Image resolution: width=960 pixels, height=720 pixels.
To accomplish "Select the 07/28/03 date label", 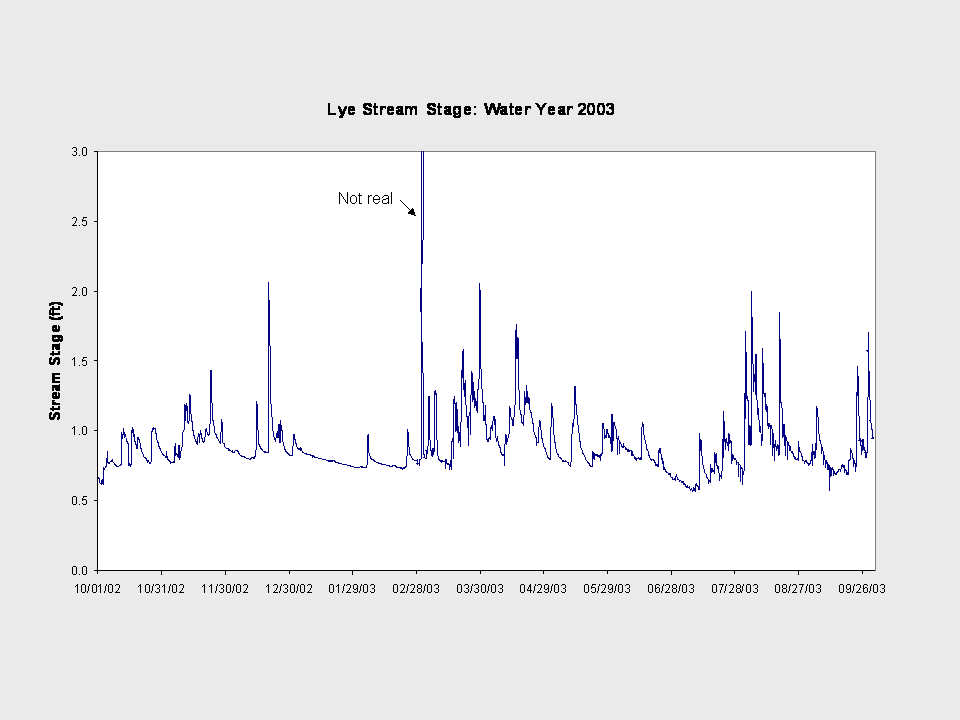I will pos(734,588).
